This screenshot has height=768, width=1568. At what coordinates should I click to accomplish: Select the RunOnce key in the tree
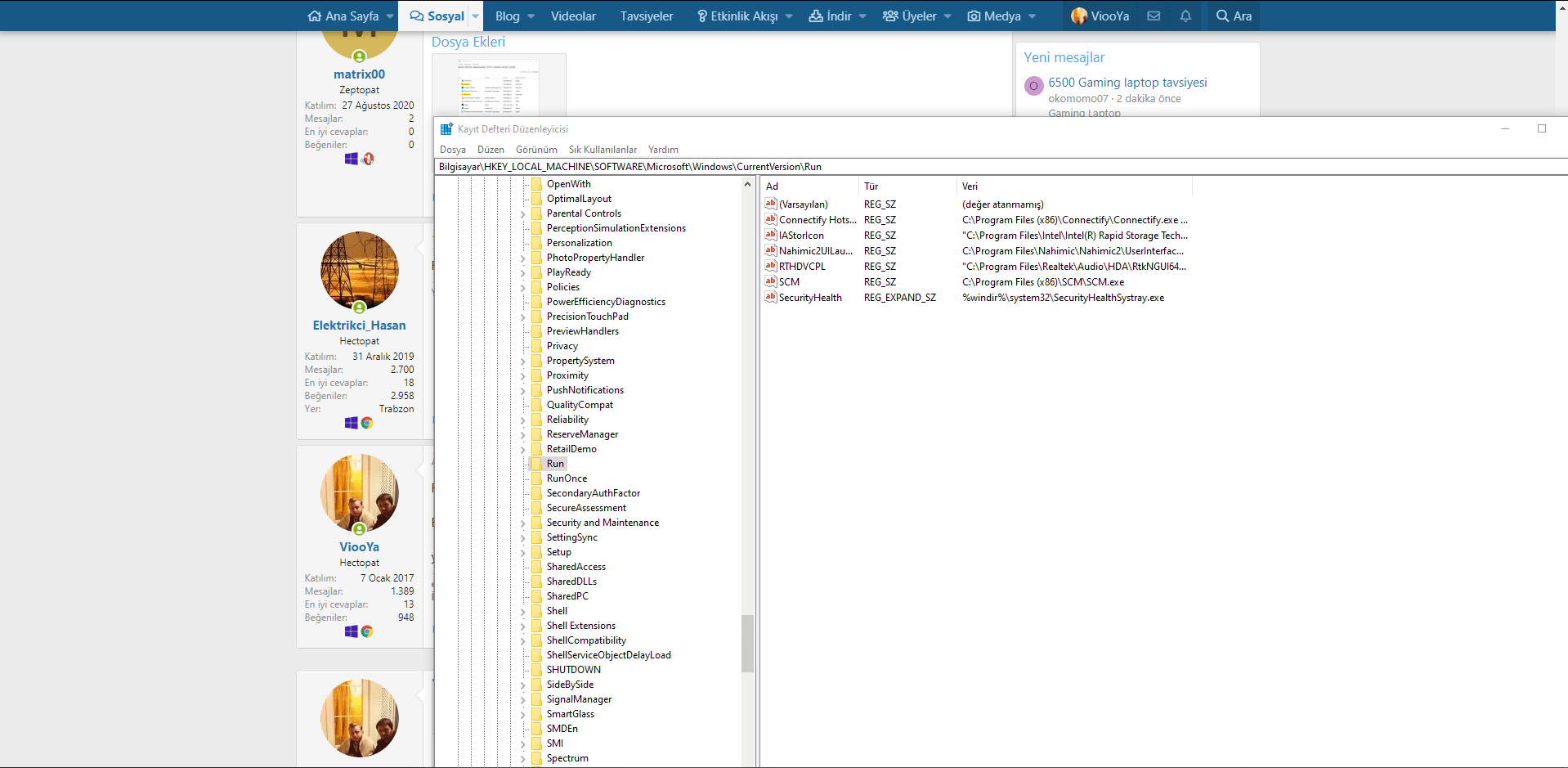click(567, 478)
